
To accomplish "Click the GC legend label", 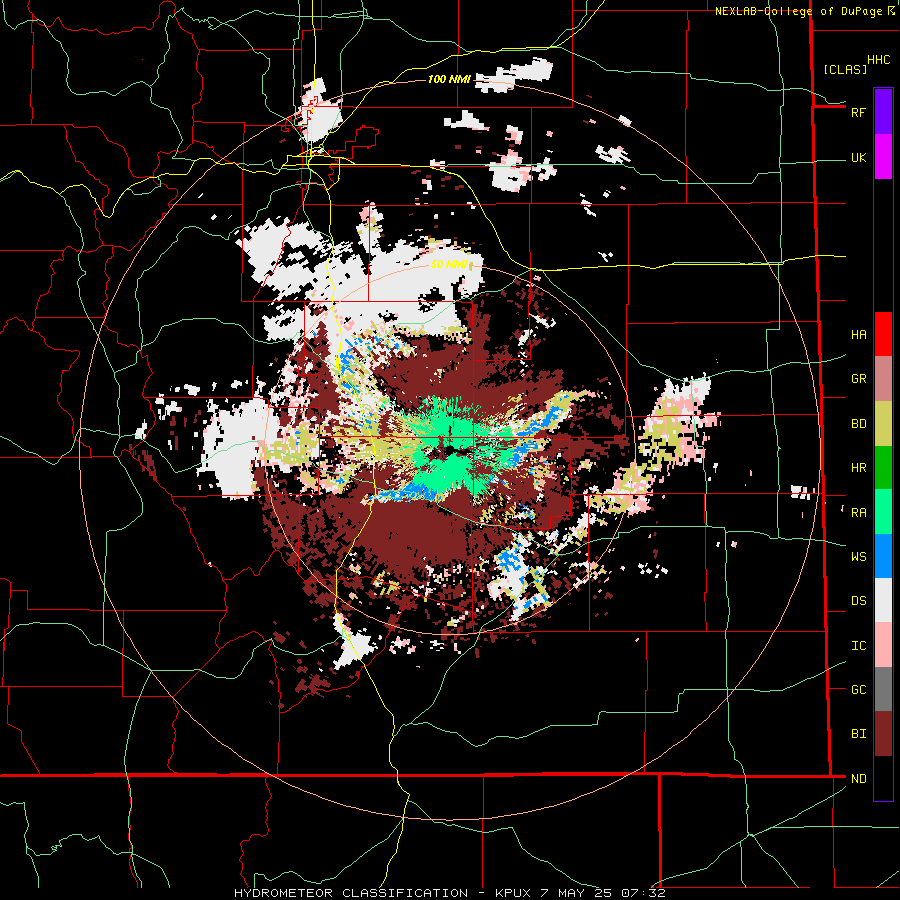I will point(858,690).
